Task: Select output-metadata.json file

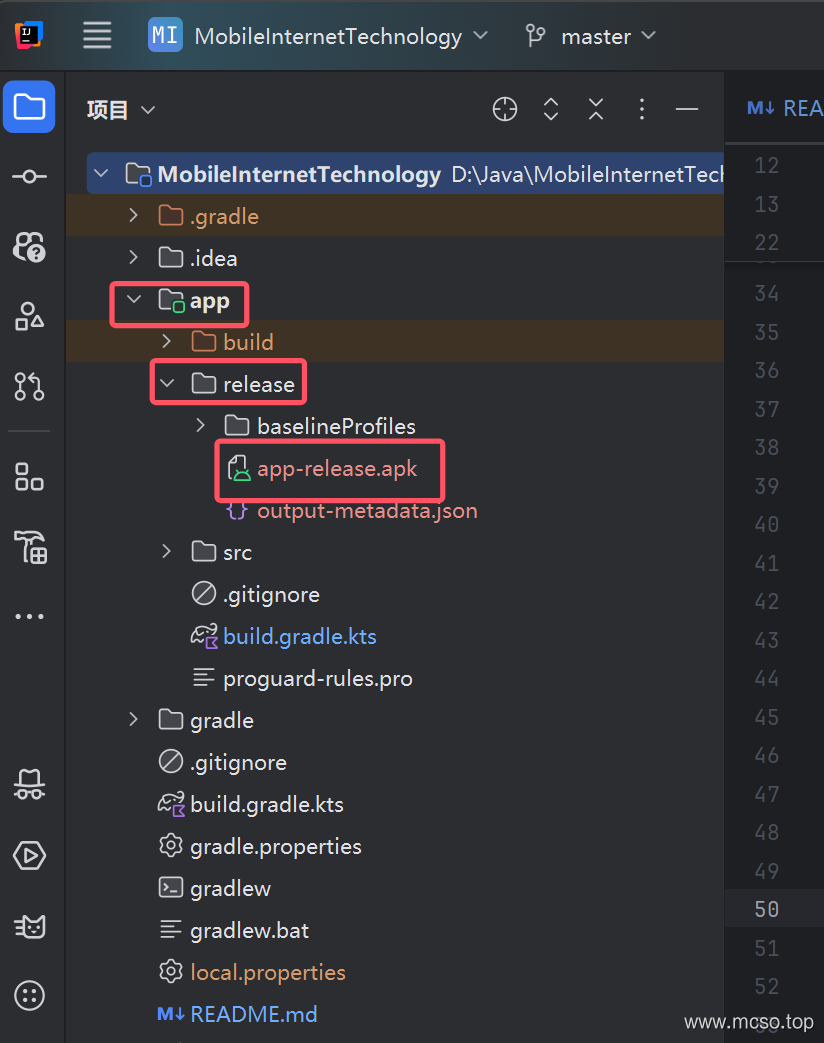Action: tap(367, 511)
